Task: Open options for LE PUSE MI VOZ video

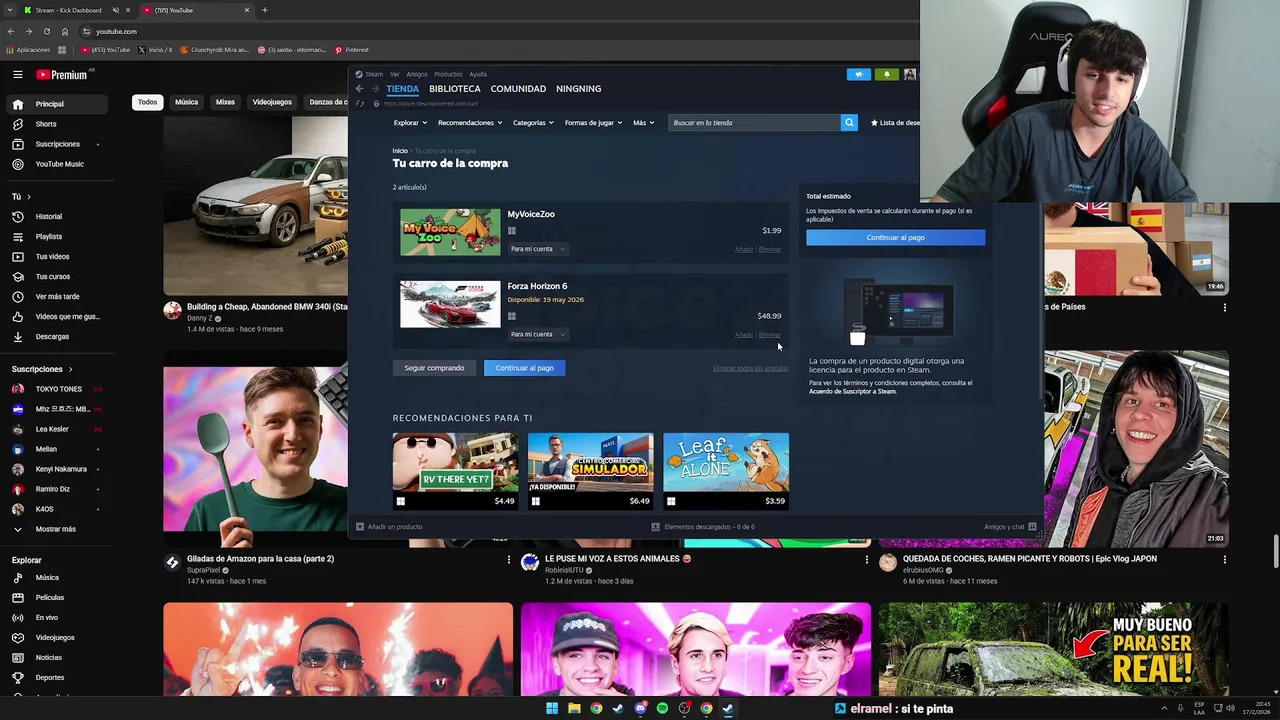Action: [x=866, y=559]
